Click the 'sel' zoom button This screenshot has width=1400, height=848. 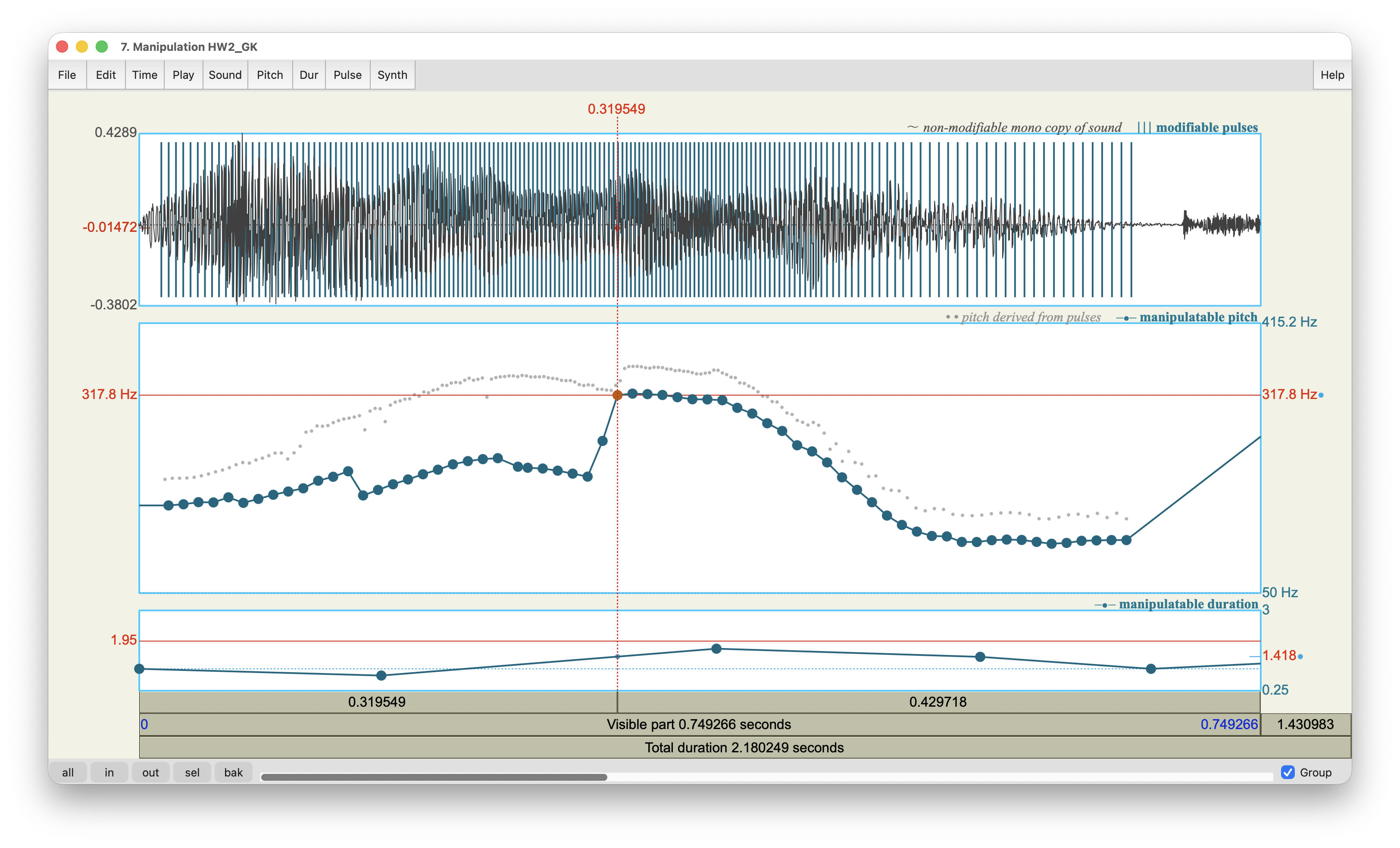pyautogui.click(x=192, y=773)
